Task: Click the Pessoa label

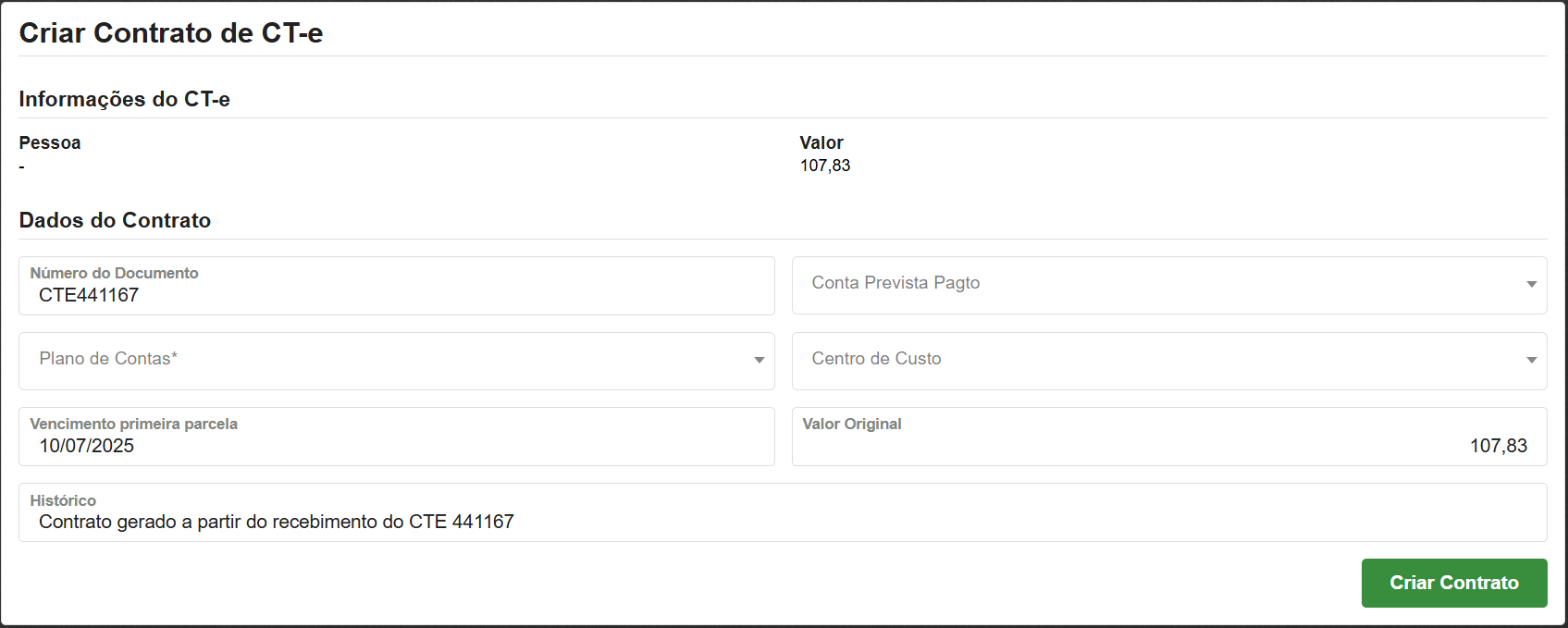Action: [x=50, y=142]
